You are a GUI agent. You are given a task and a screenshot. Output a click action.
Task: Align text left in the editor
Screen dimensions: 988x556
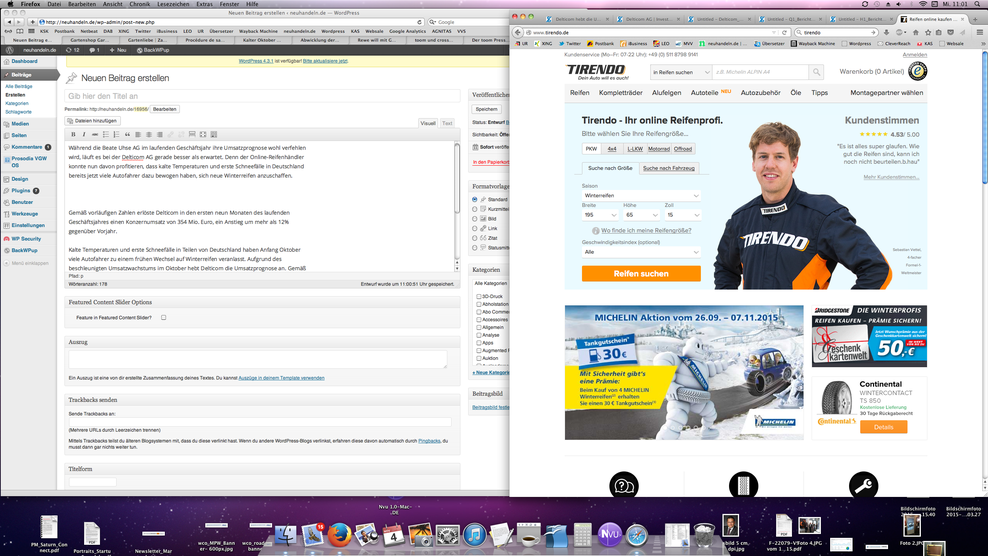[138, 134]
